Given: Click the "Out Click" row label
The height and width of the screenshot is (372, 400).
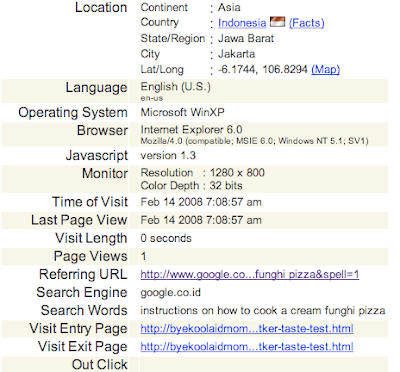Looking at the screenshot, I should click(100, 364).
